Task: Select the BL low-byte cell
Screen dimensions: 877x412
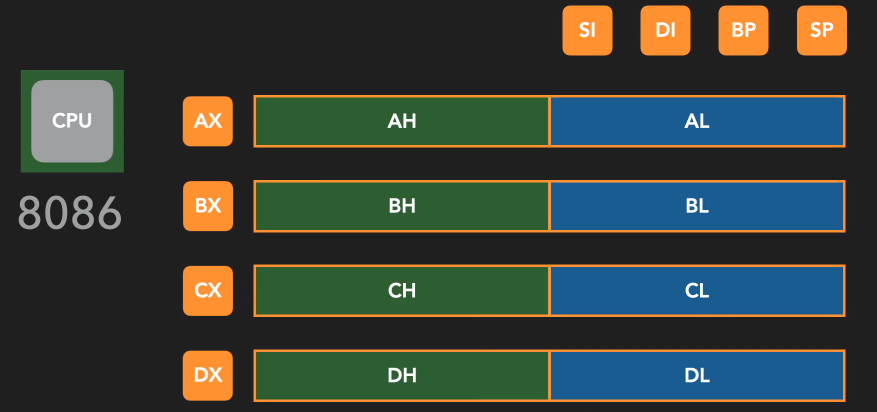Action: pos(697,207)
